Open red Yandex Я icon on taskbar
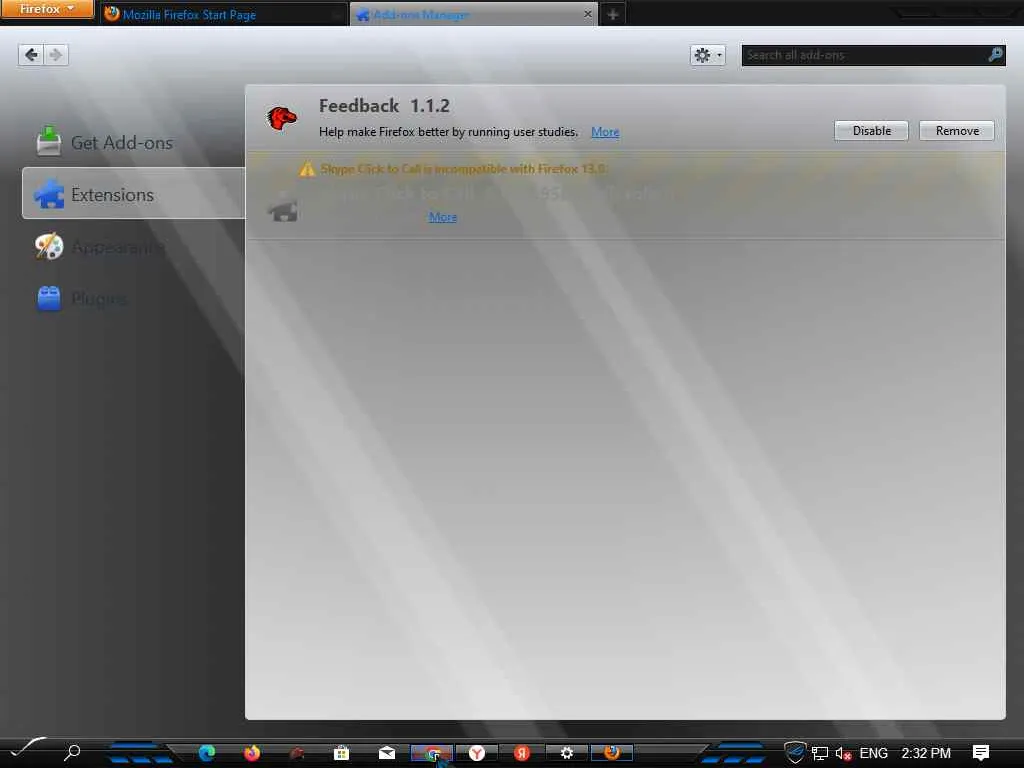 [x=521, y=753]
